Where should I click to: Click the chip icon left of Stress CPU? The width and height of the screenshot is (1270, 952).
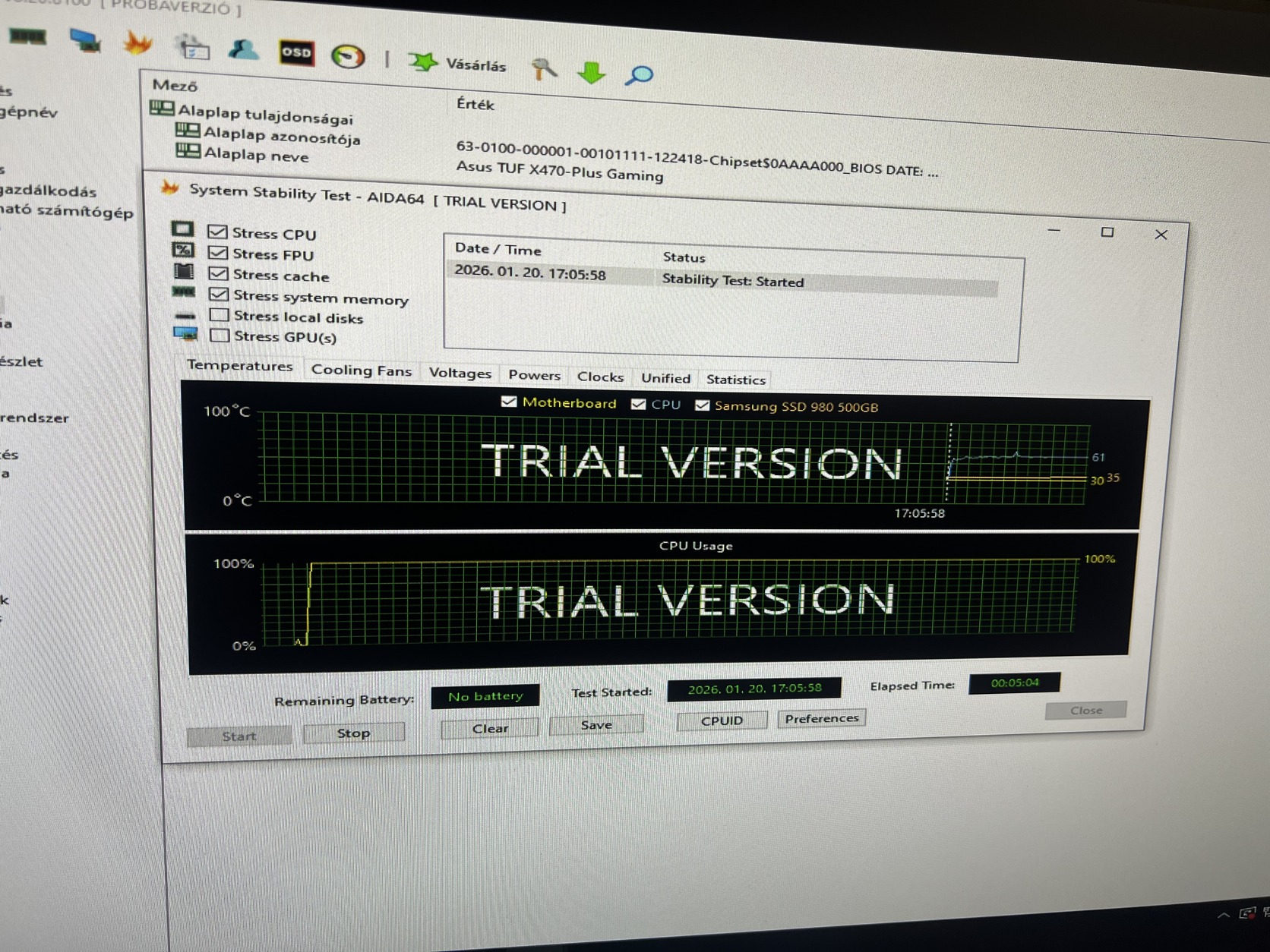tap(182, 229)
